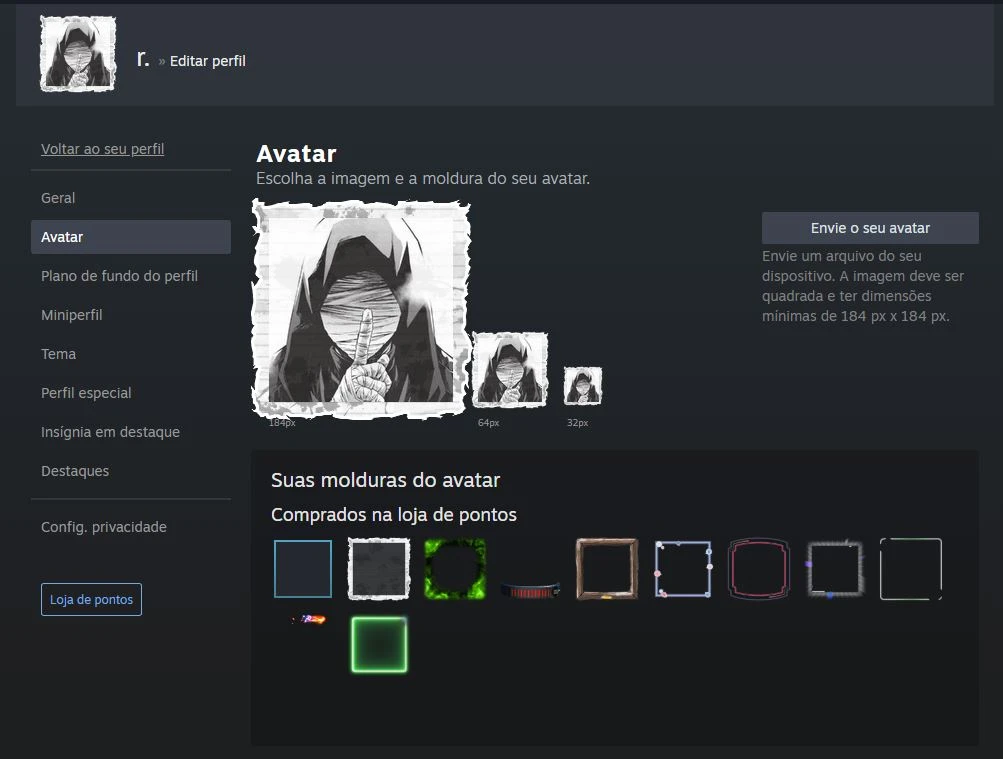Screen dimensions: 1003x759
Task: Open the Miniperfil section
Action: click(x=71, y=315)
